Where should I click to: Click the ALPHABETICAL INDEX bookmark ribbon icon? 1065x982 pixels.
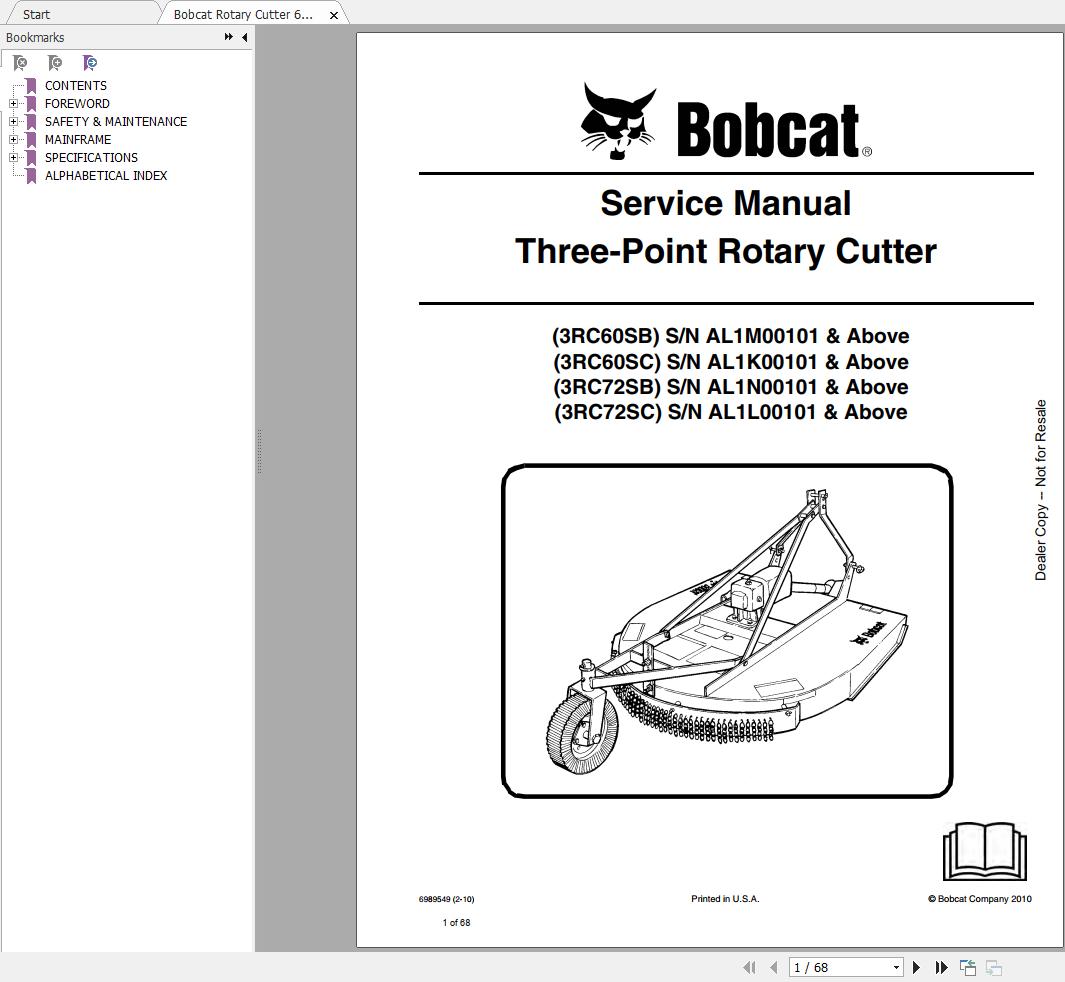point(31,176)
